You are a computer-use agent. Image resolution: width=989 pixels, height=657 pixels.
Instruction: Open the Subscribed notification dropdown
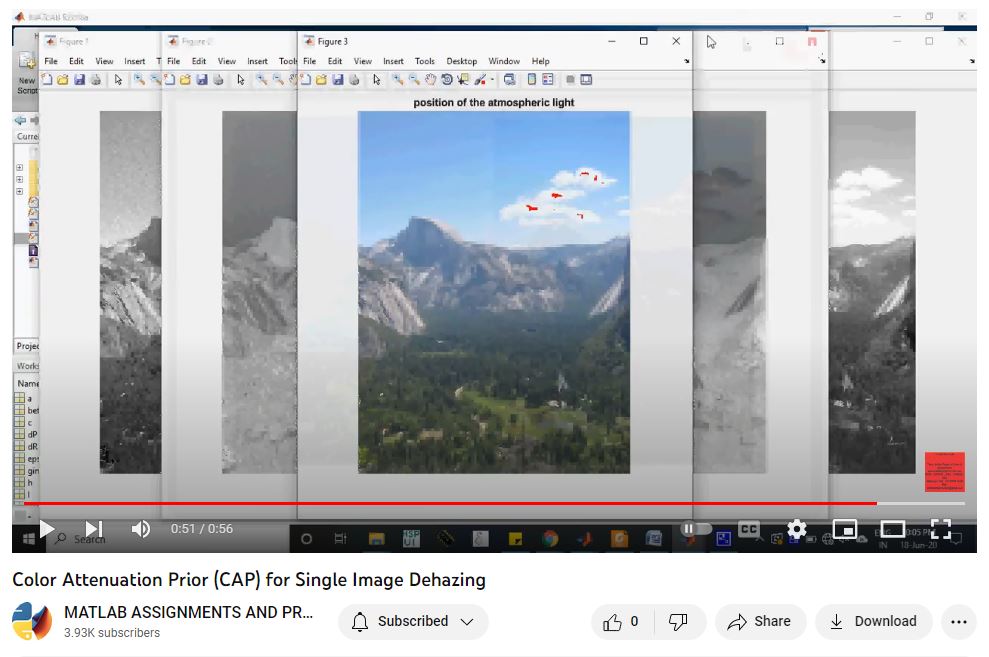point(413,622)
